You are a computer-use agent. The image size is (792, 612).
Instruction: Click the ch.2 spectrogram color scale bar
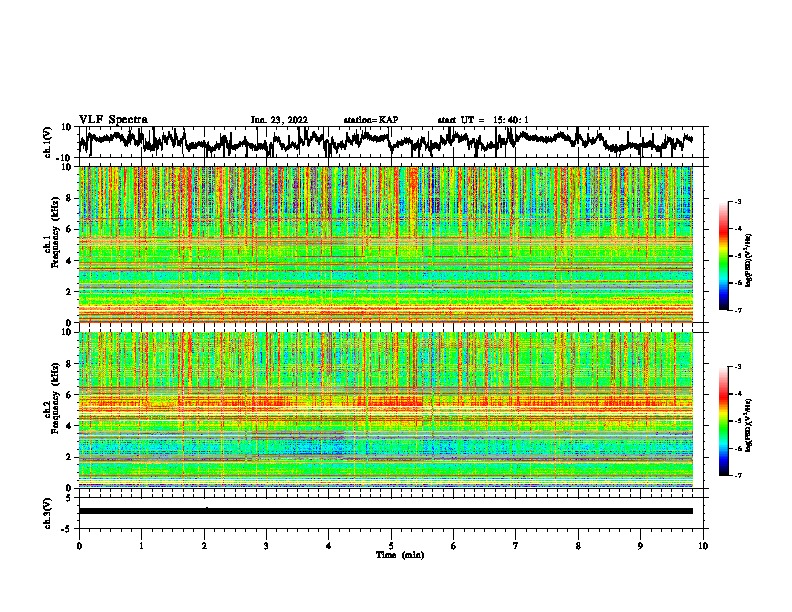click(723, 421)
